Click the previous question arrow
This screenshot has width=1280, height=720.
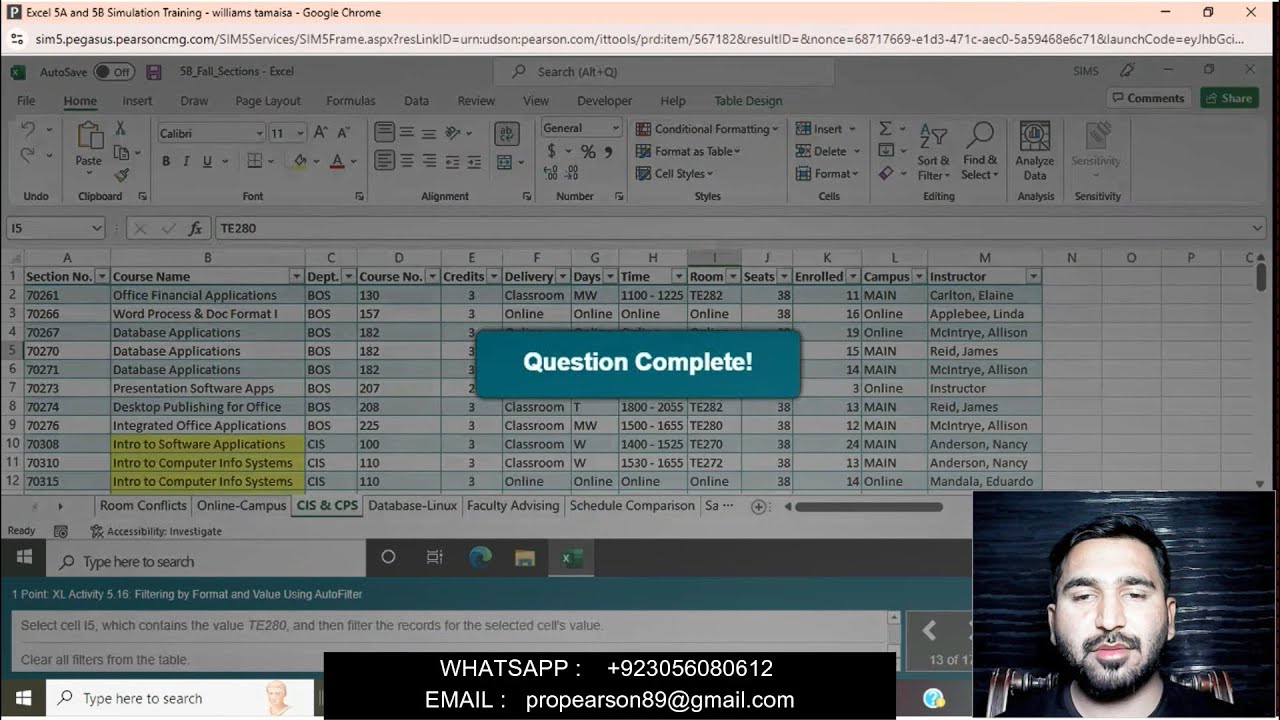tap(930, 630)
